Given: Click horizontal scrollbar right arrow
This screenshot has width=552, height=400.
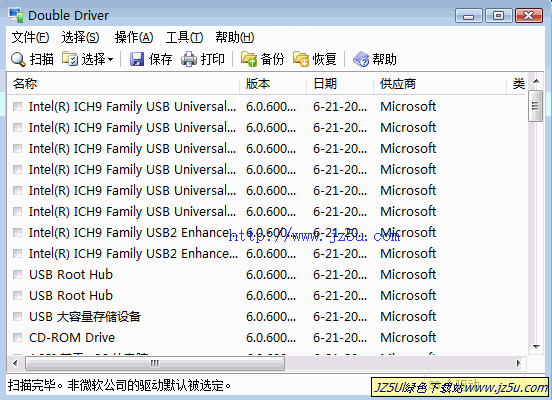Looking at the screenshot, I should tap(518, 363).
